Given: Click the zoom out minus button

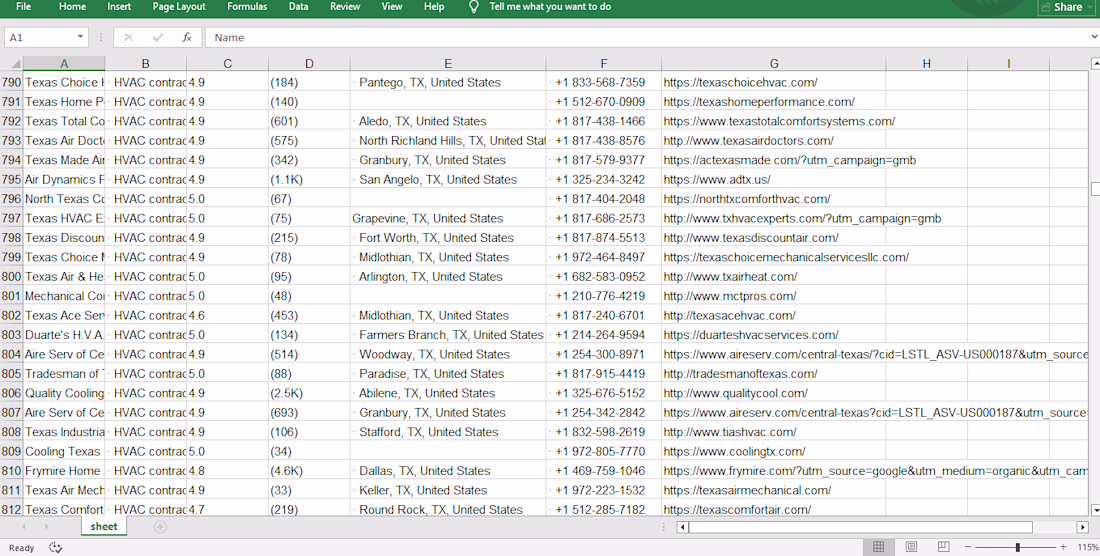Looking at the screenshot, I should (x=968, y=547).
